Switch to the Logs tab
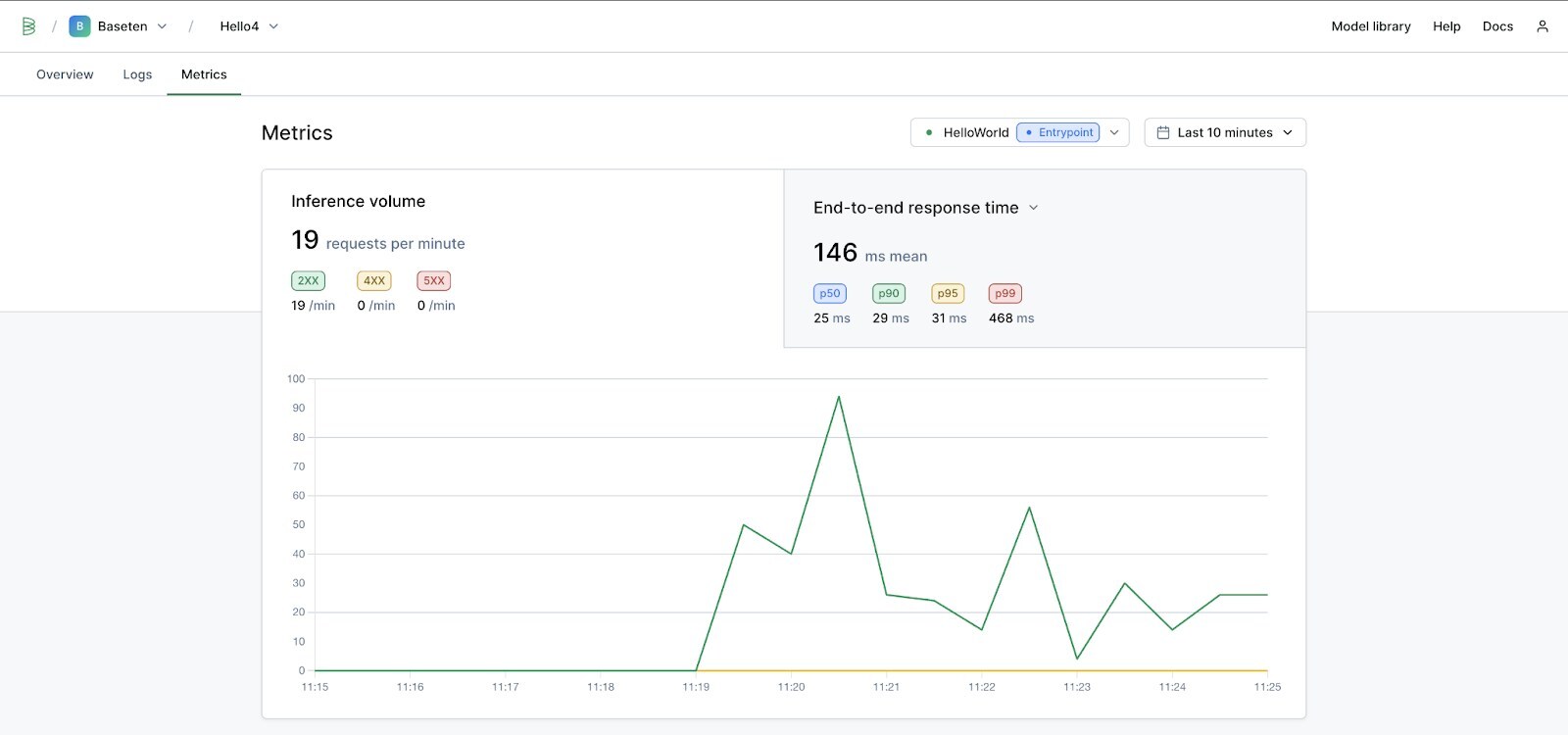 point(137,74)
